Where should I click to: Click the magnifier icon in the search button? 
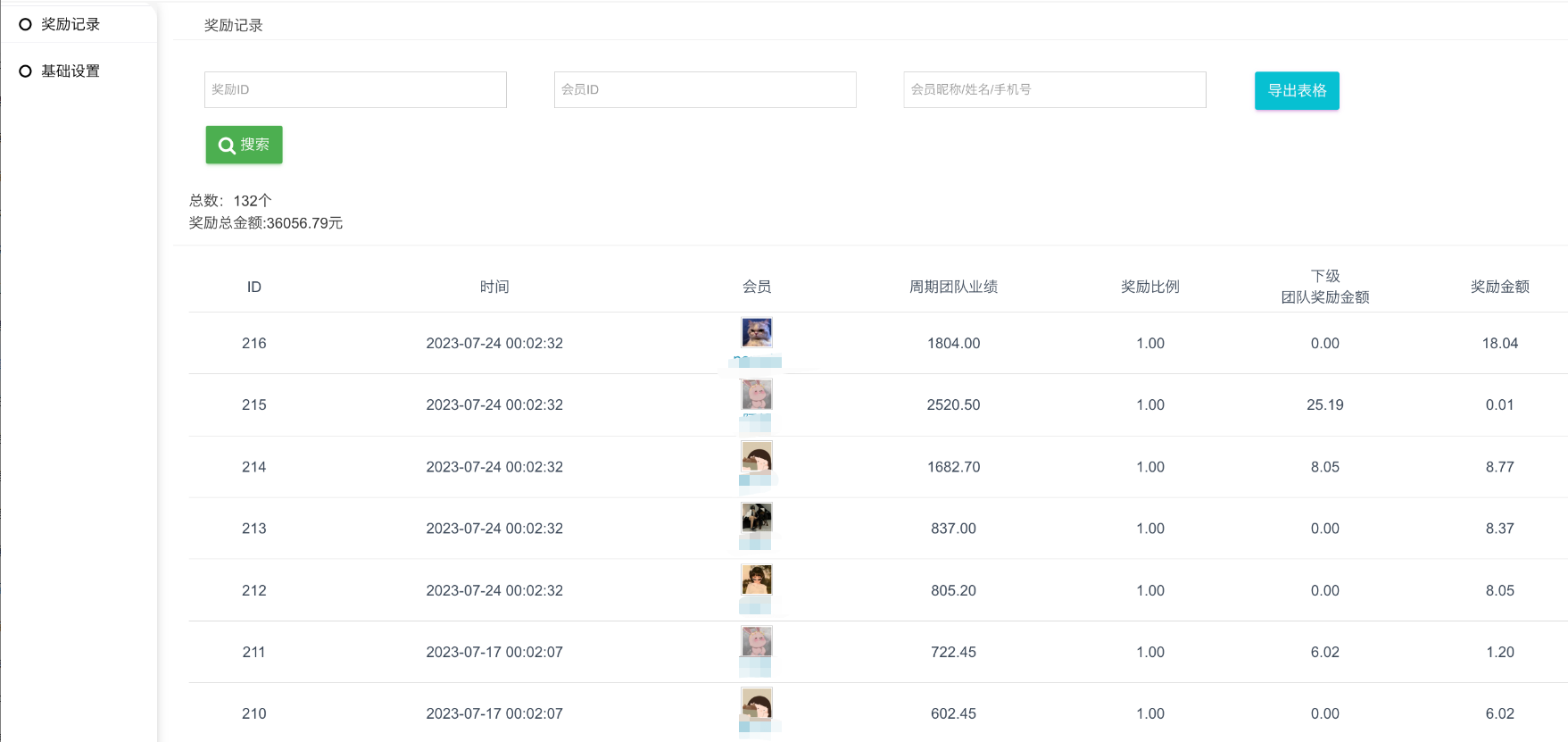coord(227,146)
